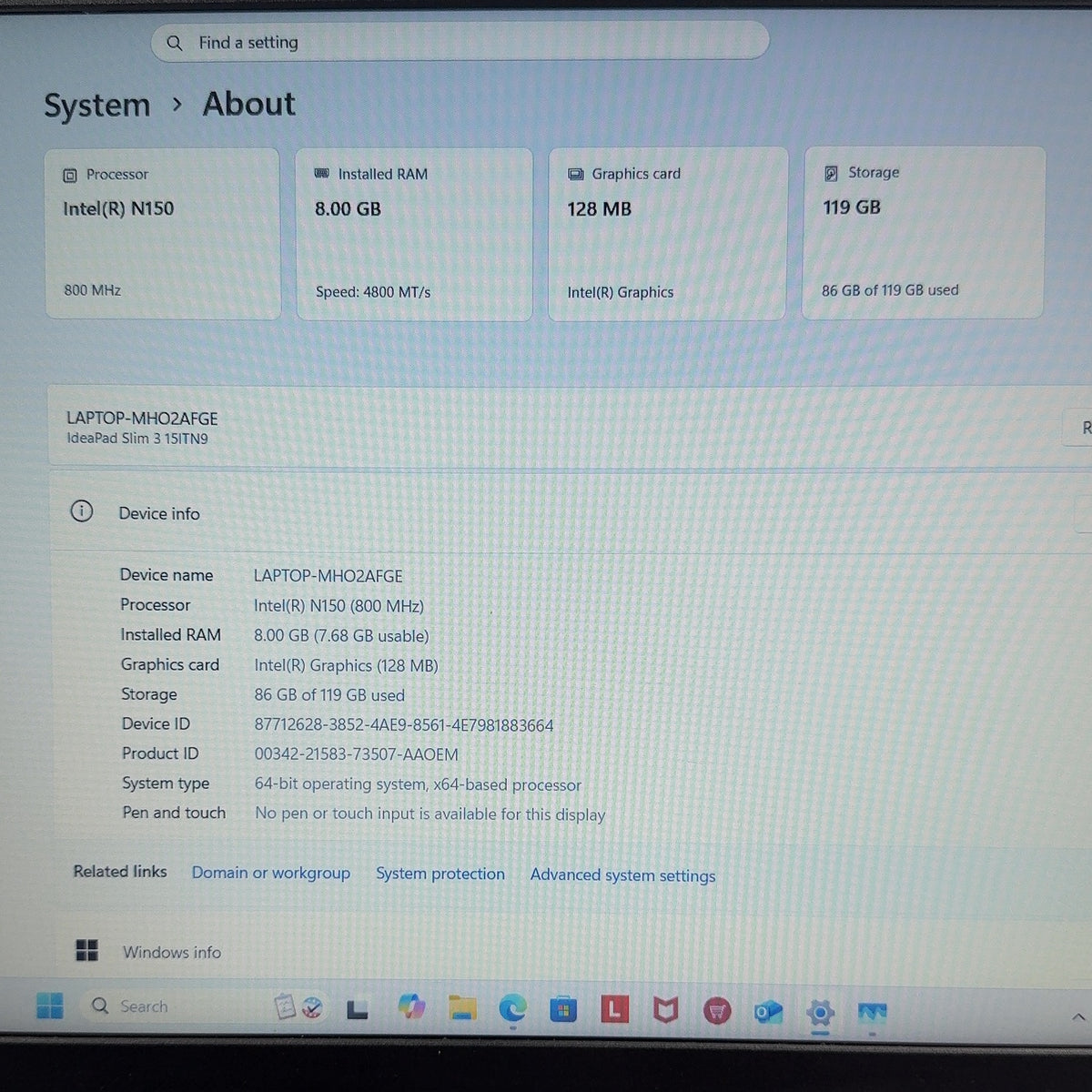This screenshot has width=1092, height=1092.
Task: Open File Explorer from the taskbar
Action: pyautogui.click(x=462, y=1007)
